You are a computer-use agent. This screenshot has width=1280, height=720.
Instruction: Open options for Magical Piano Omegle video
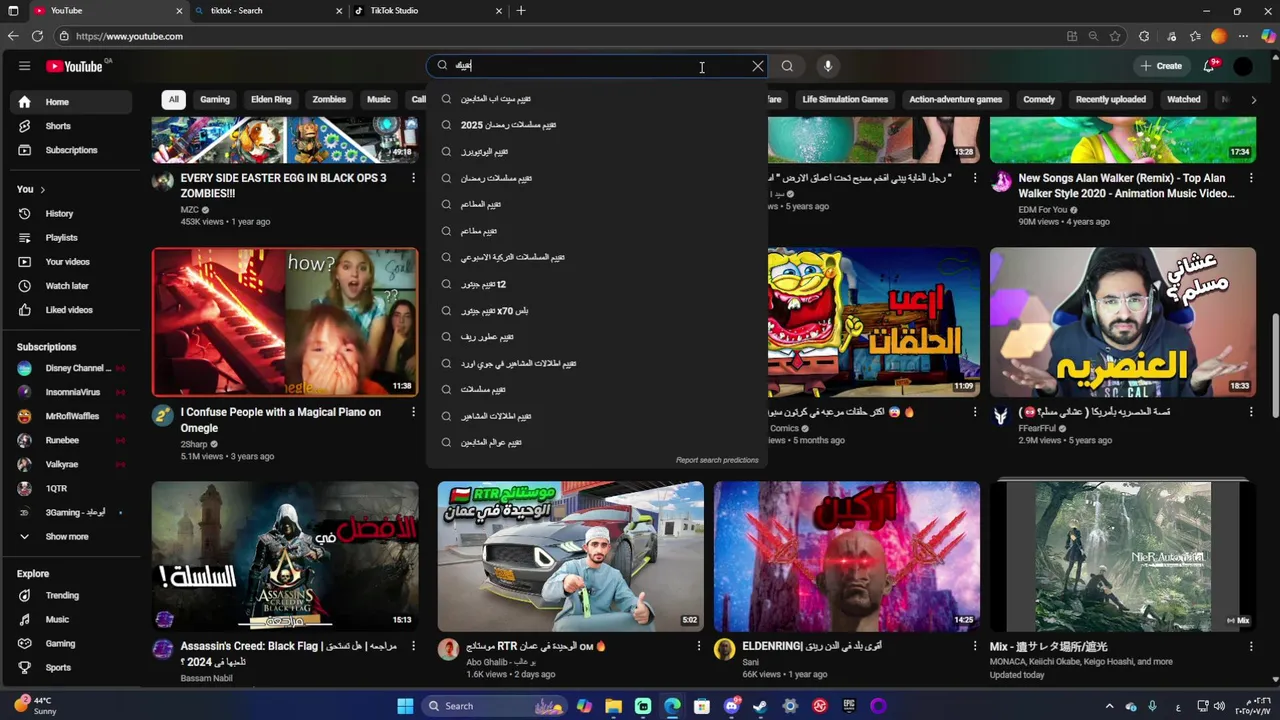(x=413, y=412)
